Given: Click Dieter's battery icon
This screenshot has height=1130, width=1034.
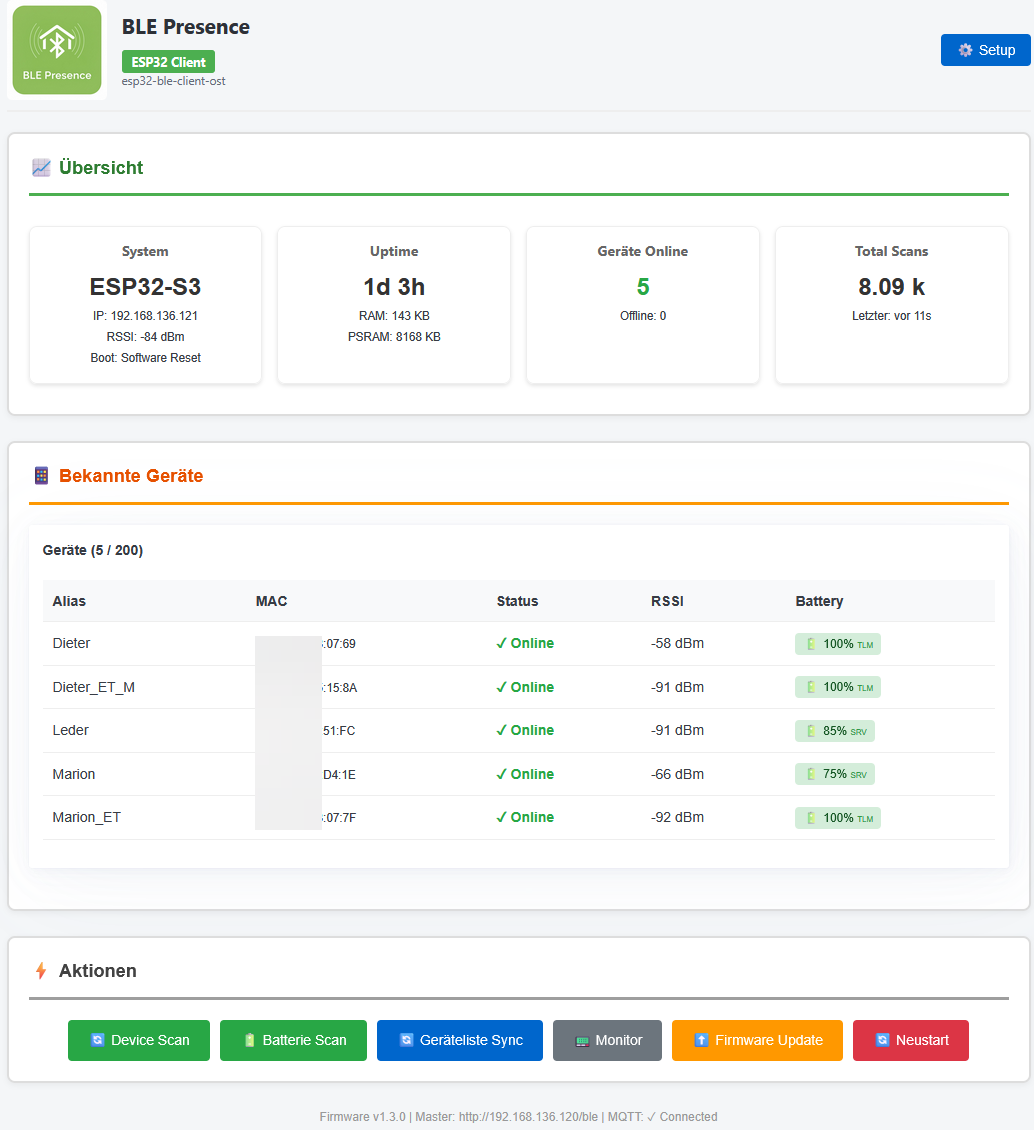Looking at the screenshot, I should tap(811, 644).
